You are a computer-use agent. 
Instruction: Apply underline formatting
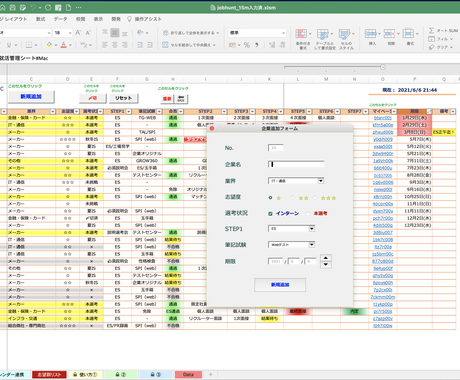tap(9, 45)
